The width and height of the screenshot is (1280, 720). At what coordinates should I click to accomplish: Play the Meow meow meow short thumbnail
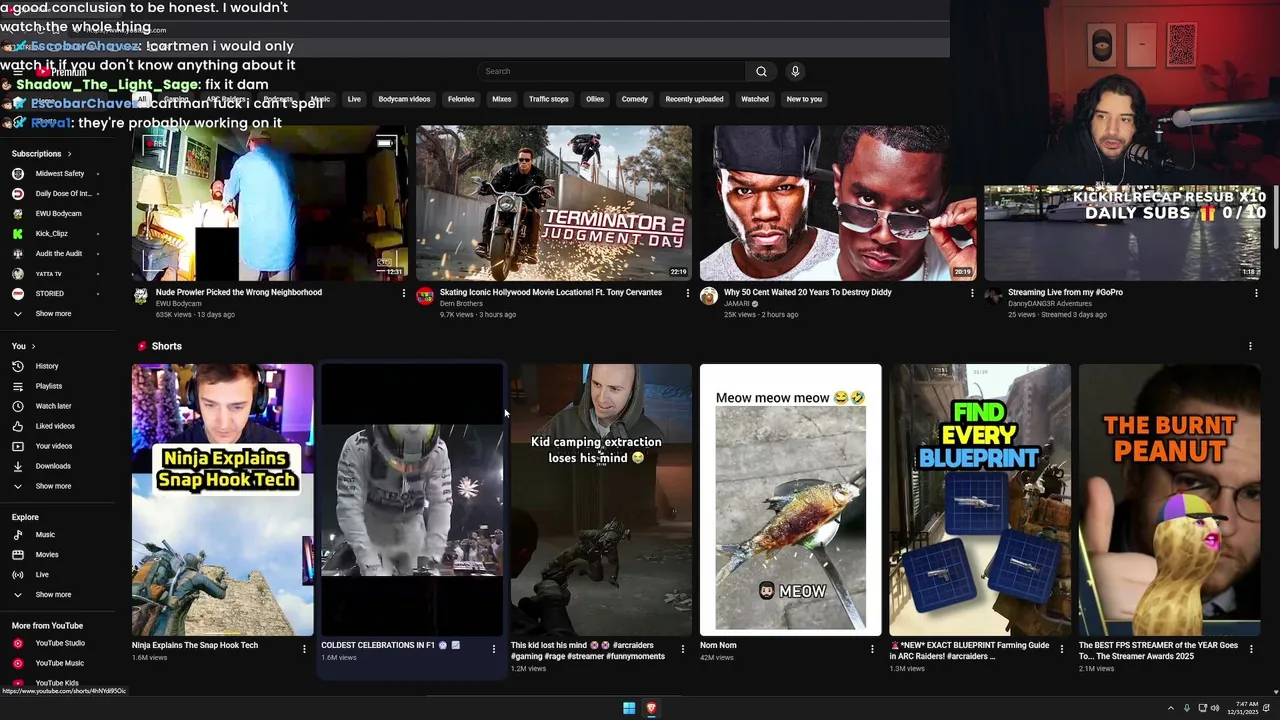click(x=791, y=499)
